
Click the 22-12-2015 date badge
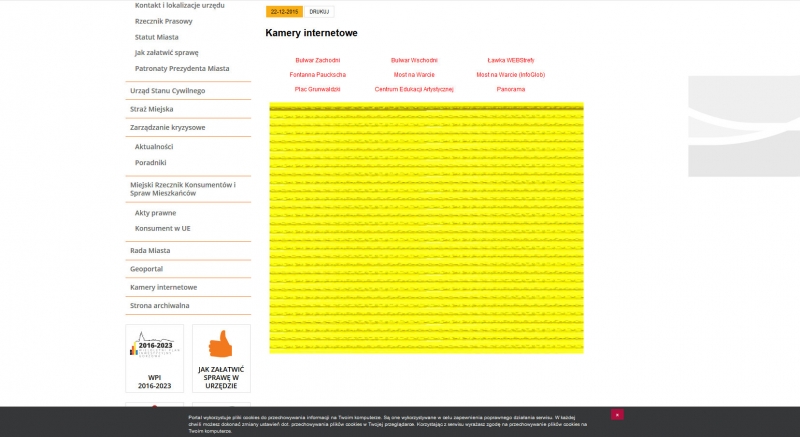284,12
